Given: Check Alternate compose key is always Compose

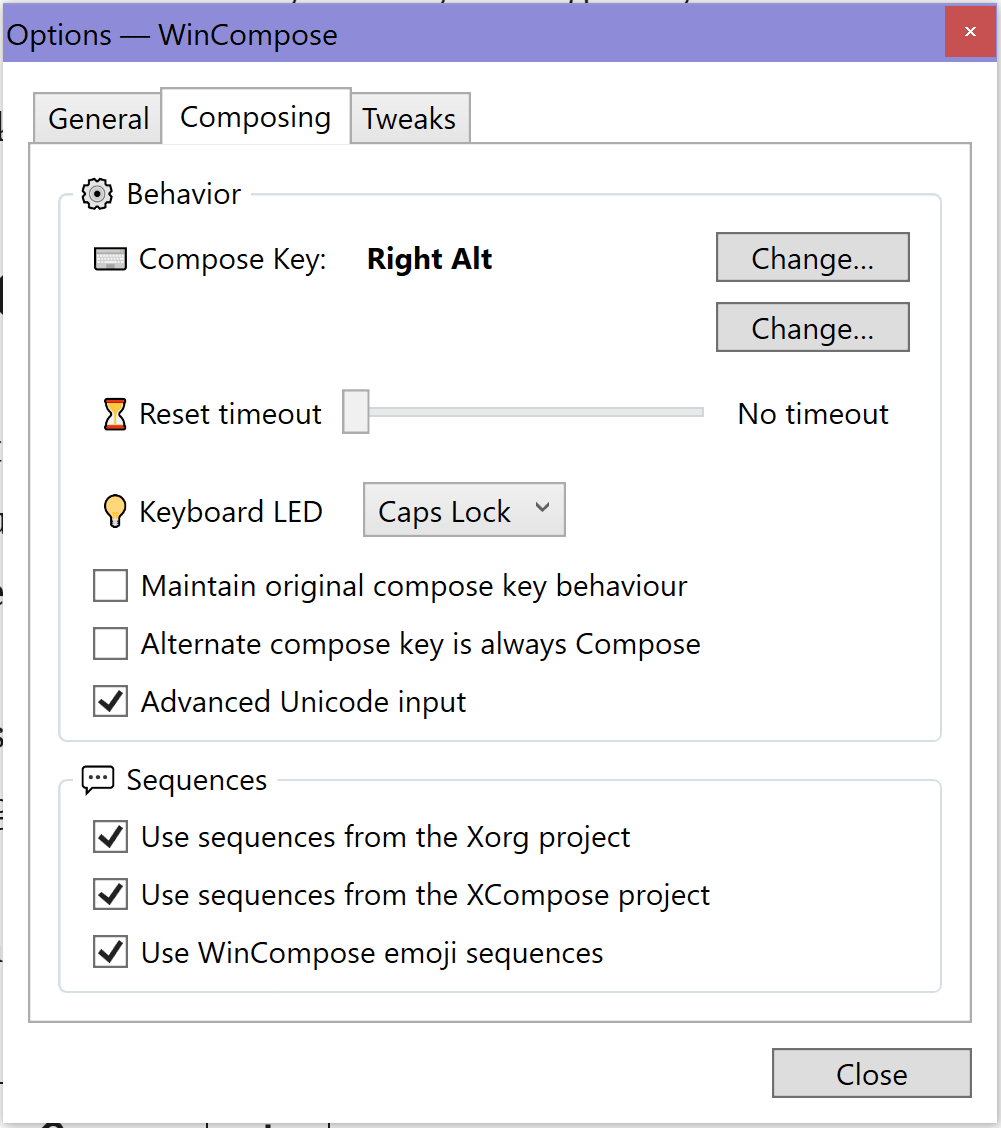Looking at the screenshot, I should (110, 644).
